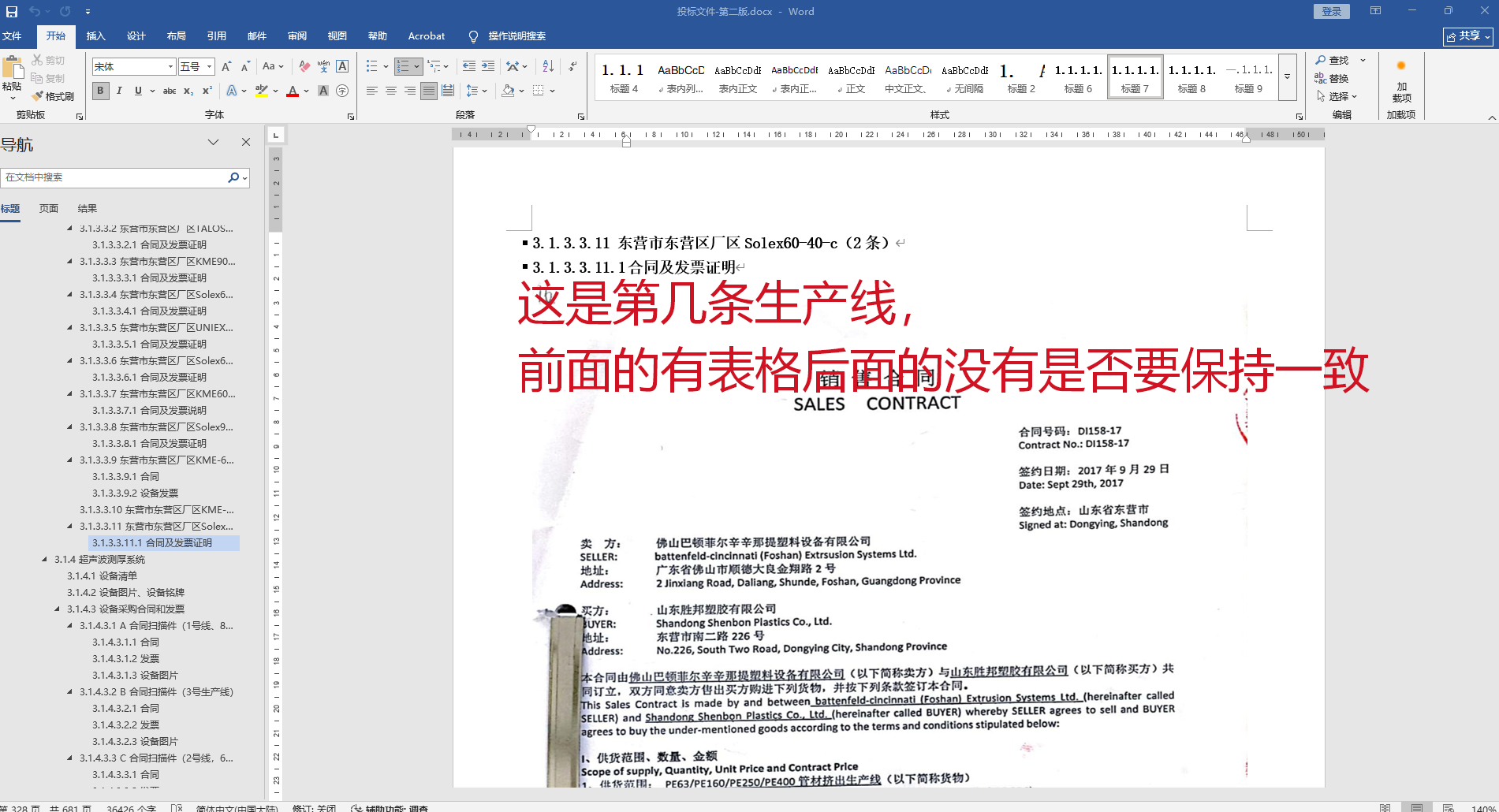Apply paragraph shading with the paint bucket
This screenshot has width=1499, height=812.
[x=508, y=91]
